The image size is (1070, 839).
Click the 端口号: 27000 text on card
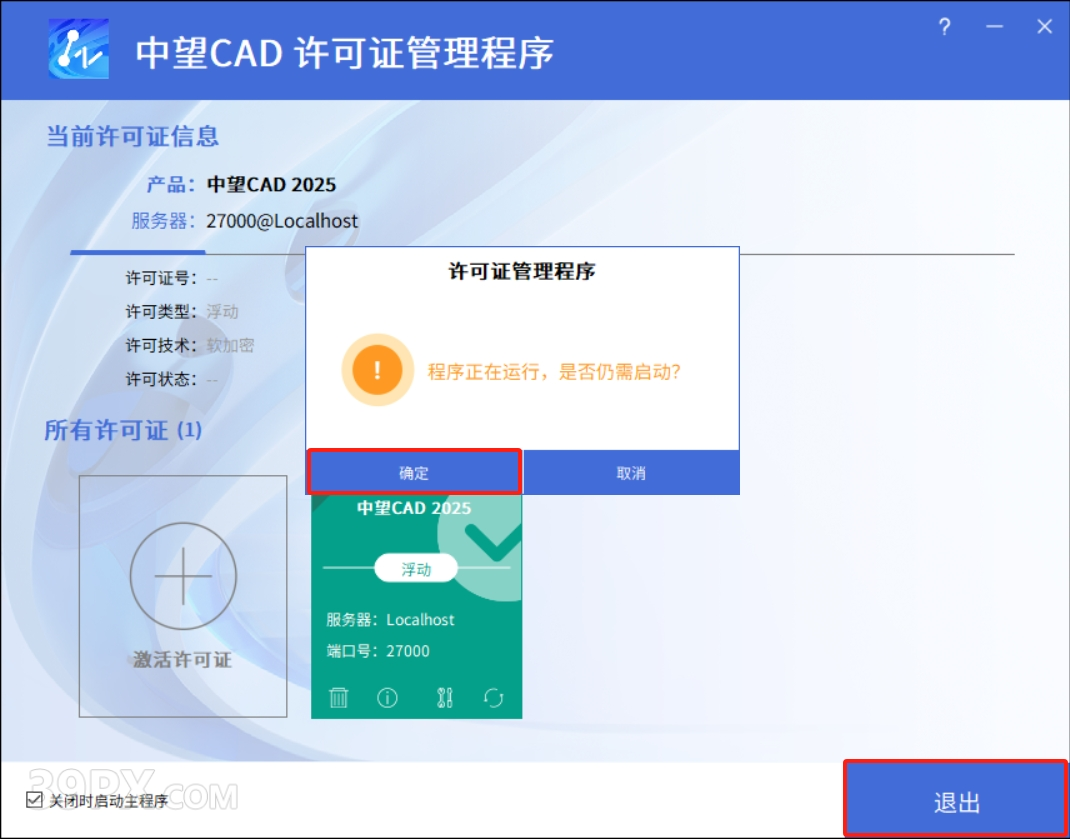[378, 651]
